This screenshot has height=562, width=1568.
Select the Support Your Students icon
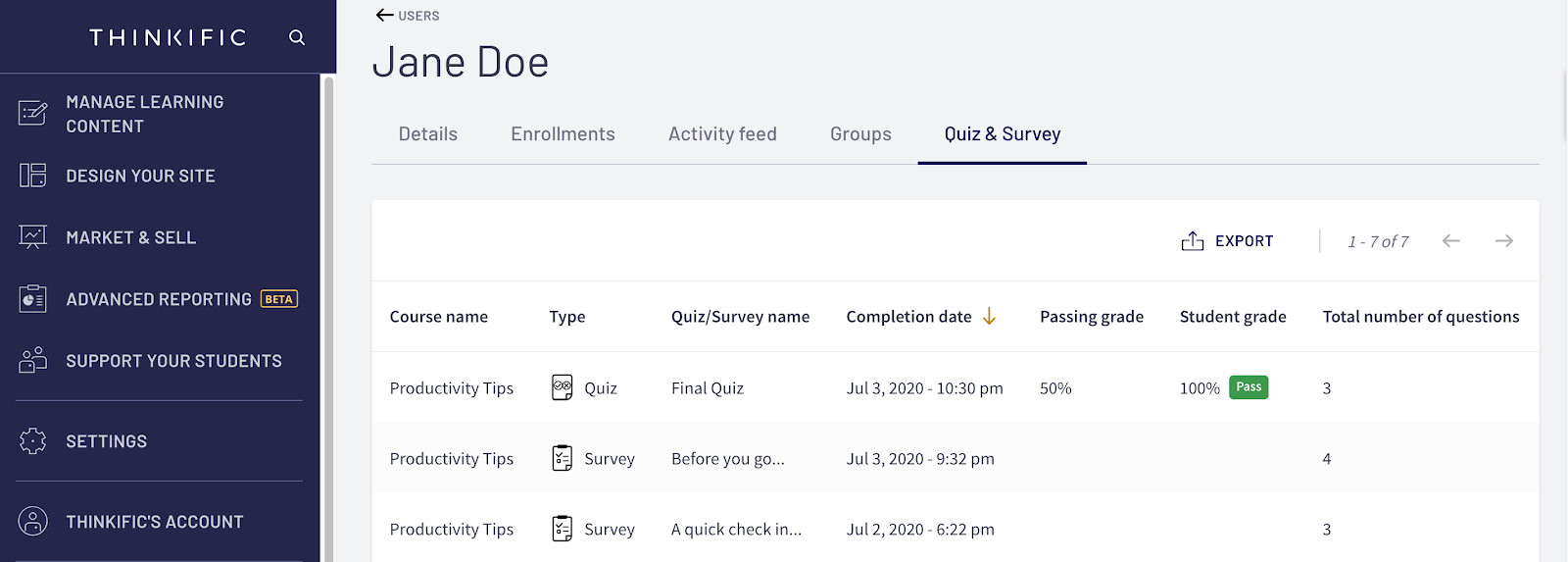32,360
